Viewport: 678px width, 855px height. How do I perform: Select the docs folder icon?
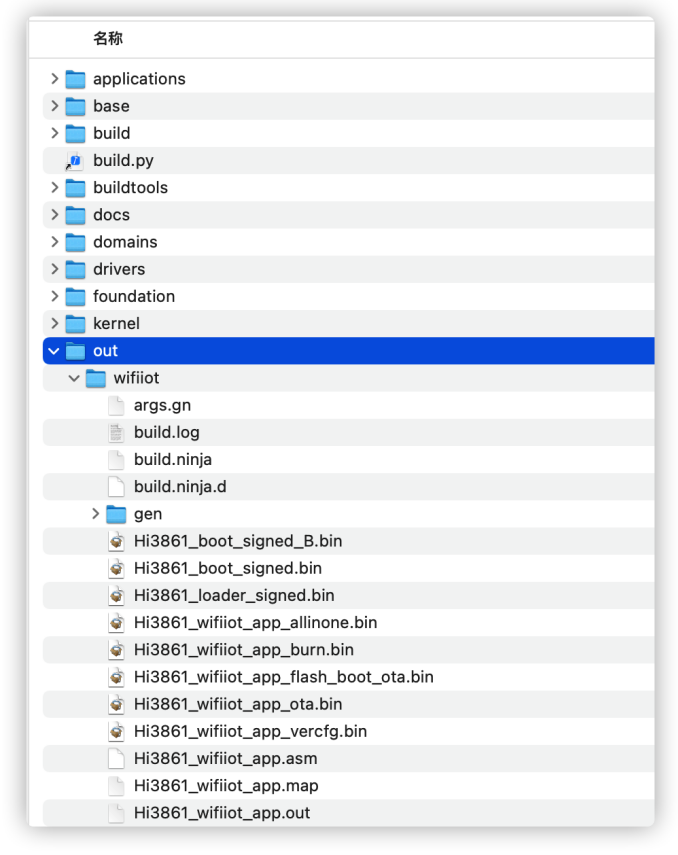coord(75,215)
